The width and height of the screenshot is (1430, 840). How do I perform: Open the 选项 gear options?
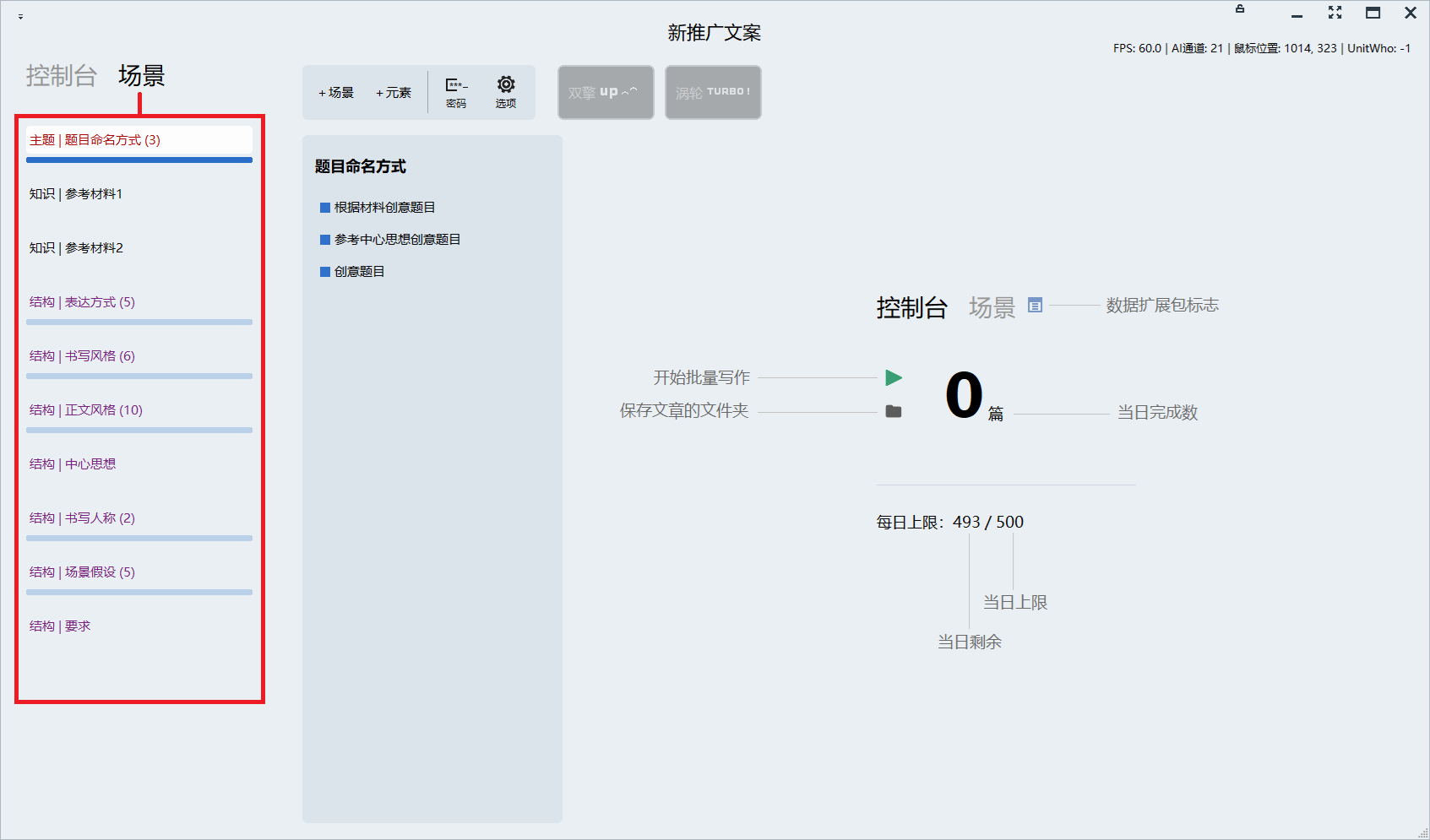(x=505, y=92)
